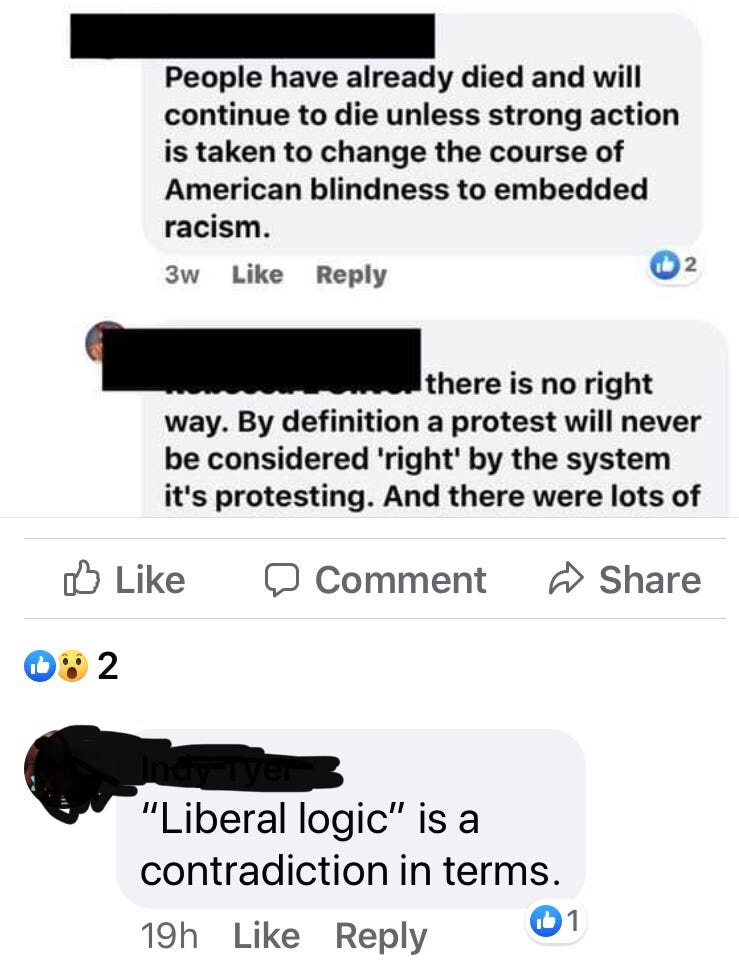The image size is (739, 970).
Task: Open the wow emoji reaction on the post
Action: click(x=72, y=666)
